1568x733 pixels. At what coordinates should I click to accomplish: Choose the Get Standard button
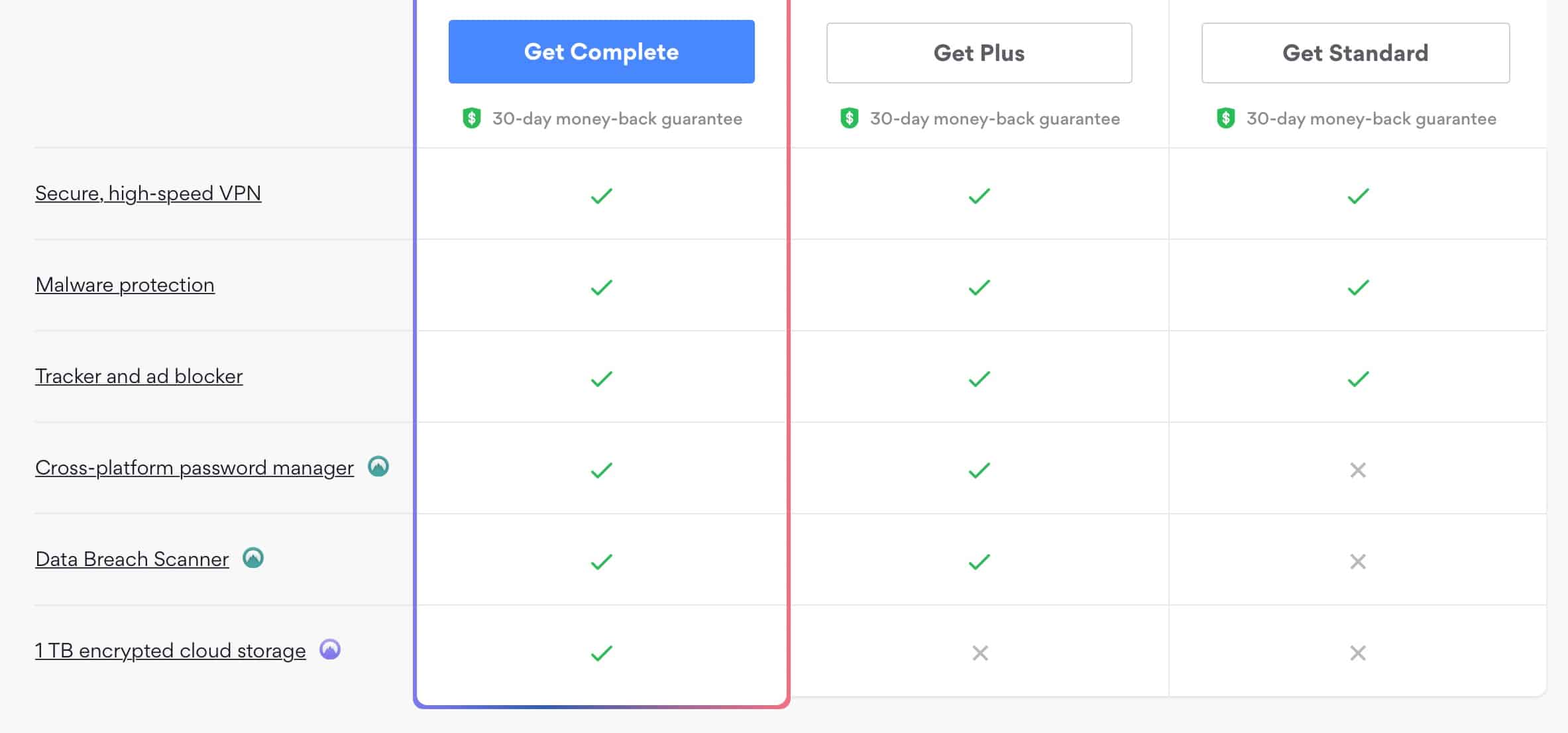[x=1356, y=53]
